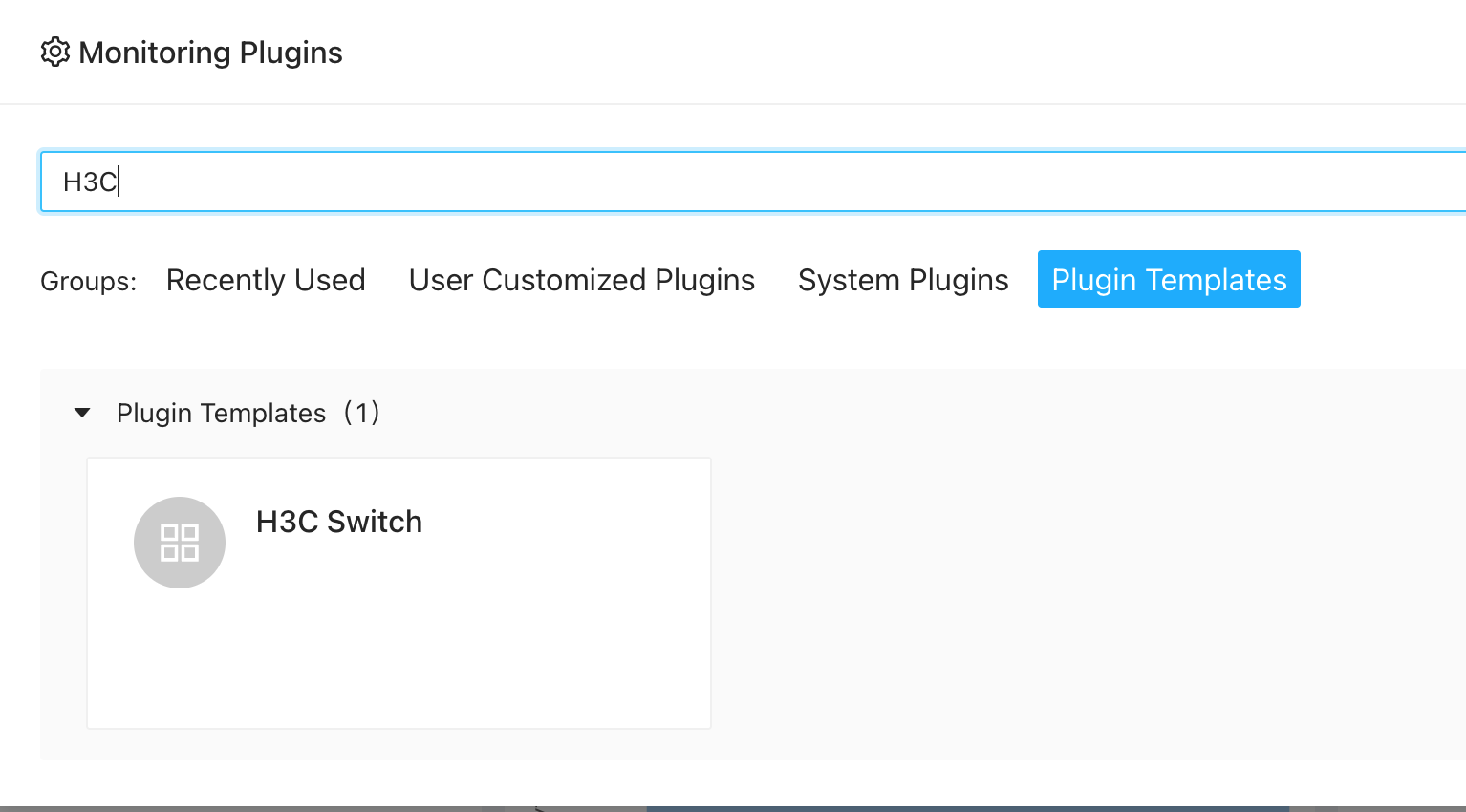The width and height of the screenshot is (1466, 812).
Task: Click the empty right end of search bar
Action: (x=1386, y=182)
